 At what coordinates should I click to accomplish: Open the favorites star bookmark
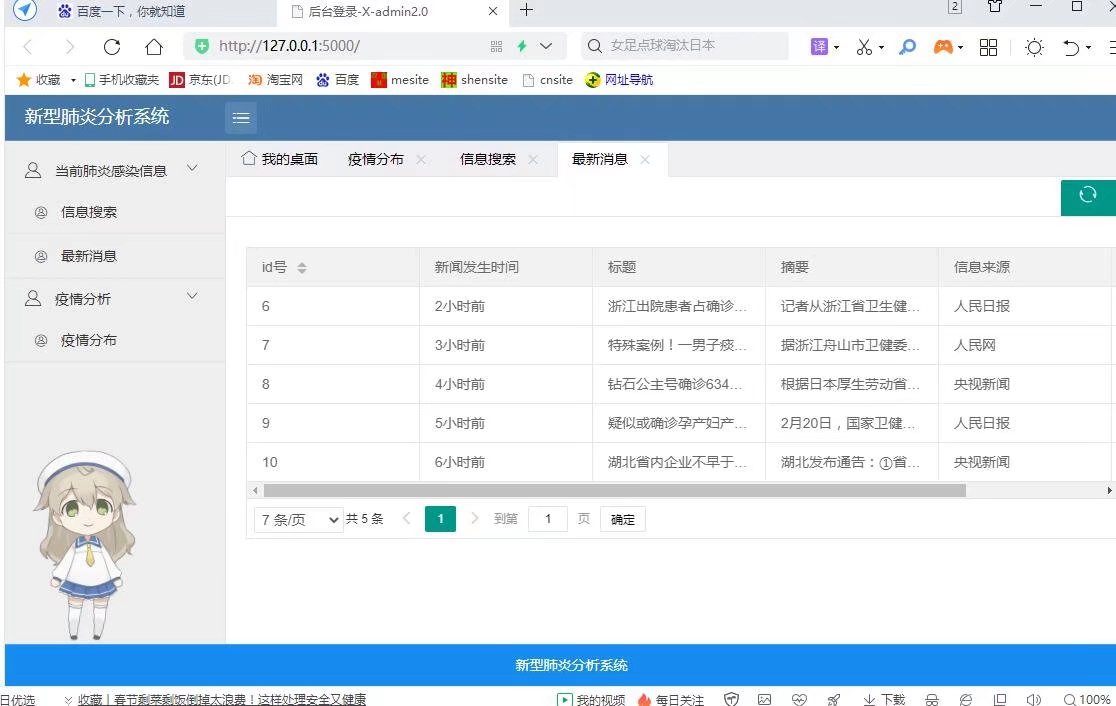[x=23, y=80]
